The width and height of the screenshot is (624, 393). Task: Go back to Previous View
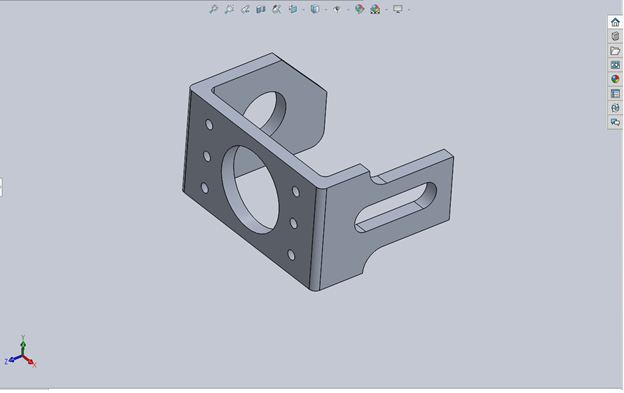pyautogui.click(x=245, y=9)
